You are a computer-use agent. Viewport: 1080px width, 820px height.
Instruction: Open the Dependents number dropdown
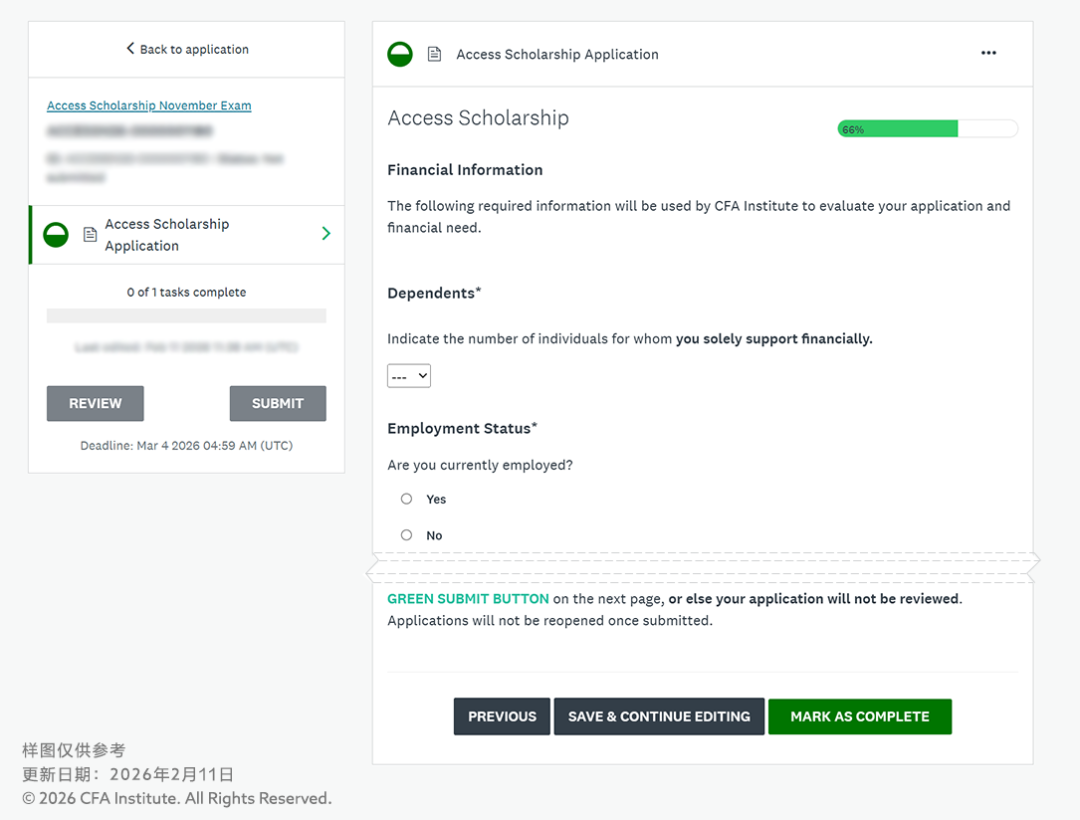[409, 376]
